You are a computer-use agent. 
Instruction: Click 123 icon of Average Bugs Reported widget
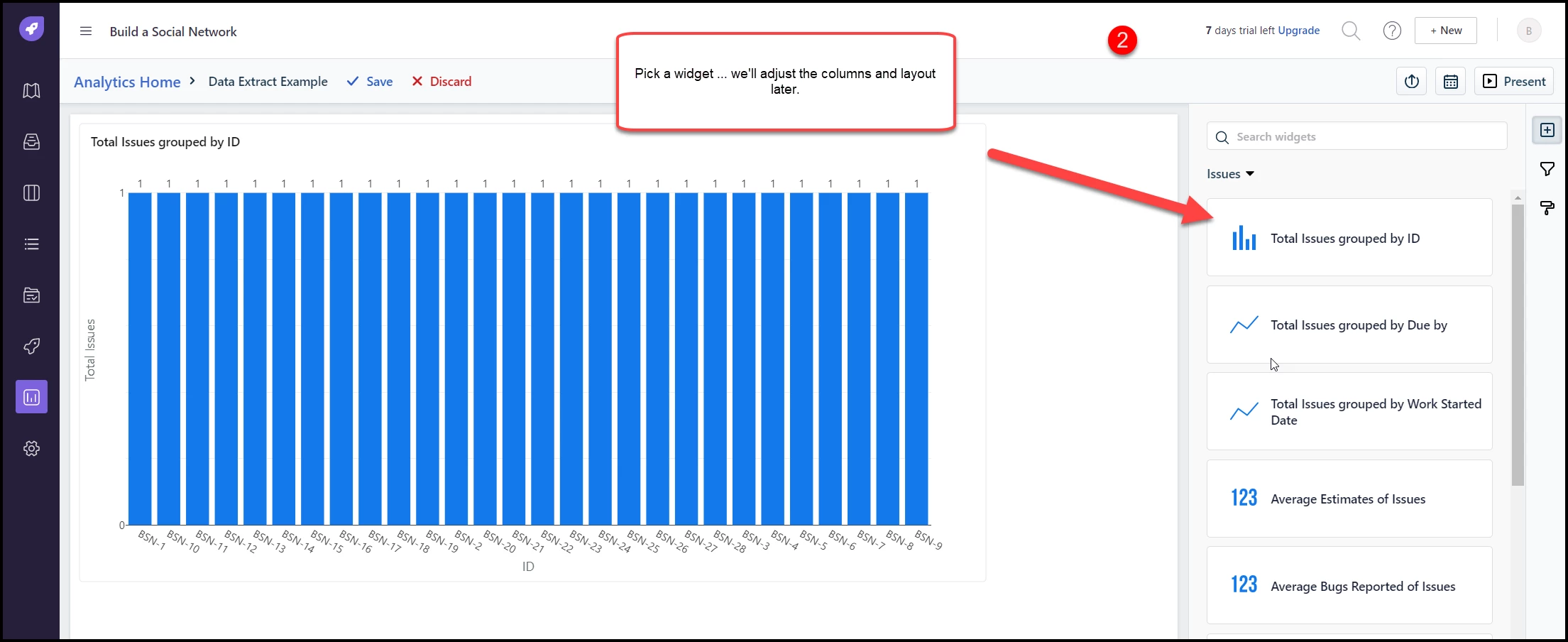click(x=1244, y=585)
